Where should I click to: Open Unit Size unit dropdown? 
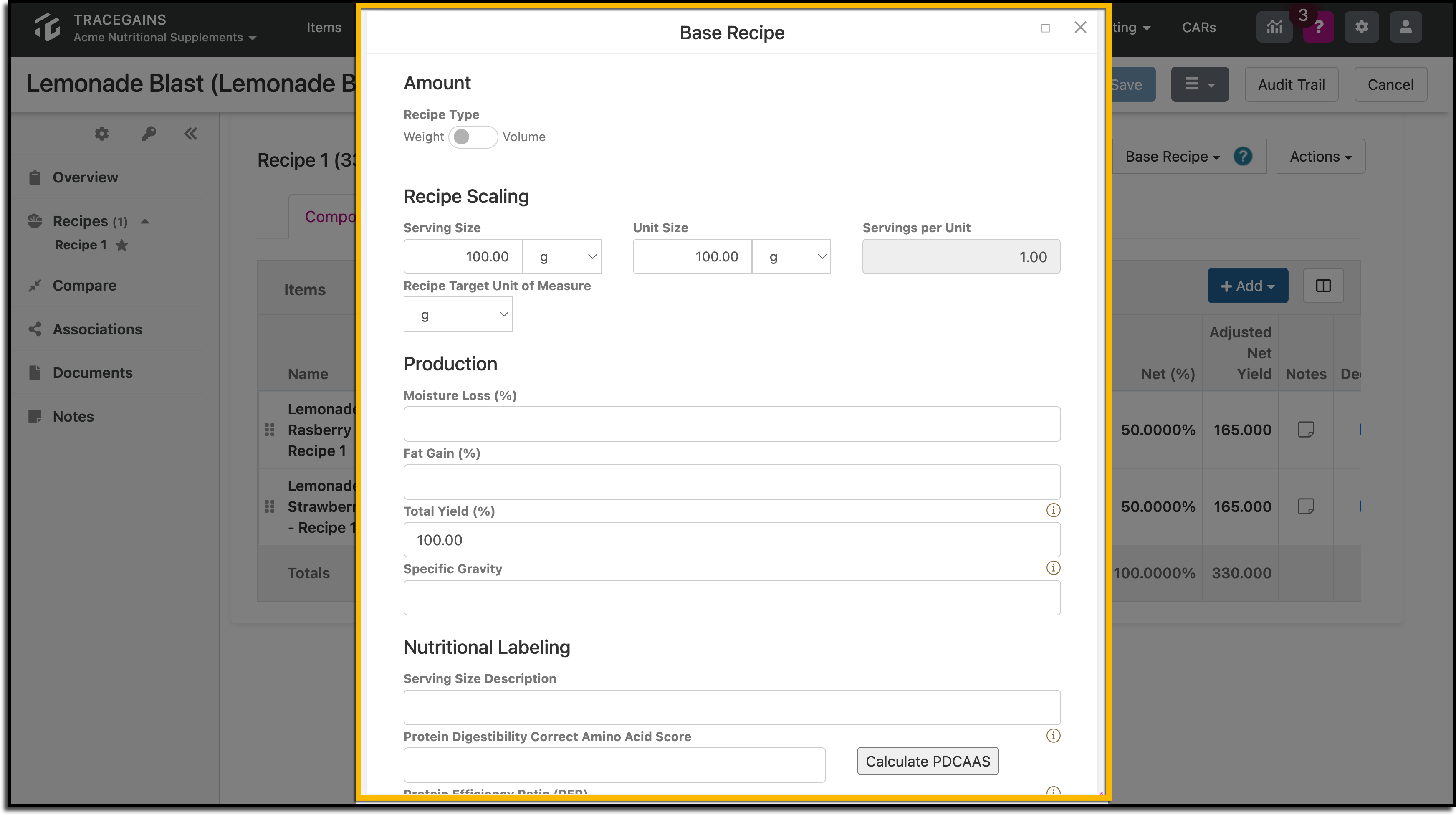coord(791,257)
